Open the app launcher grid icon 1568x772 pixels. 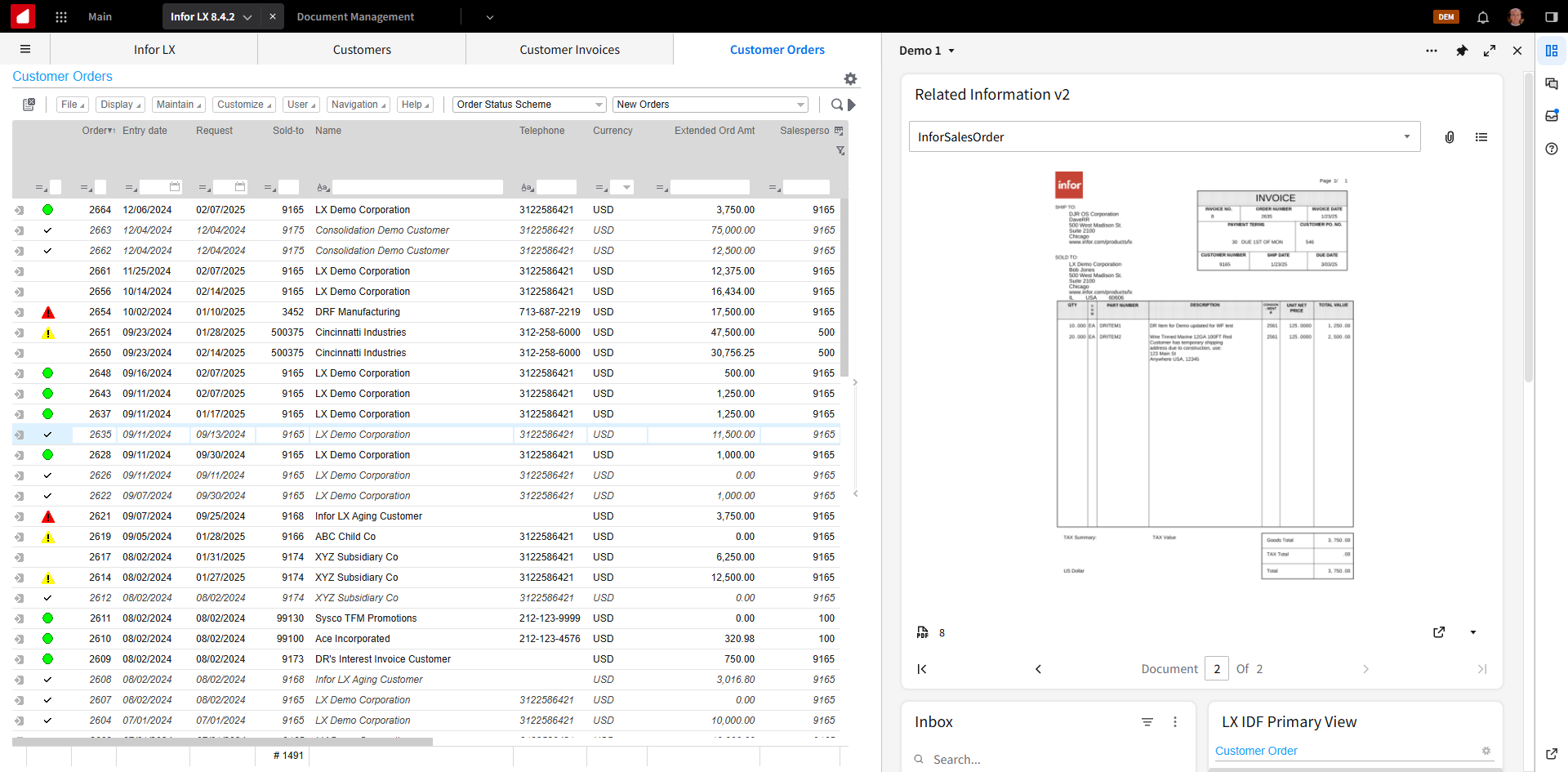tap(61, 16)
